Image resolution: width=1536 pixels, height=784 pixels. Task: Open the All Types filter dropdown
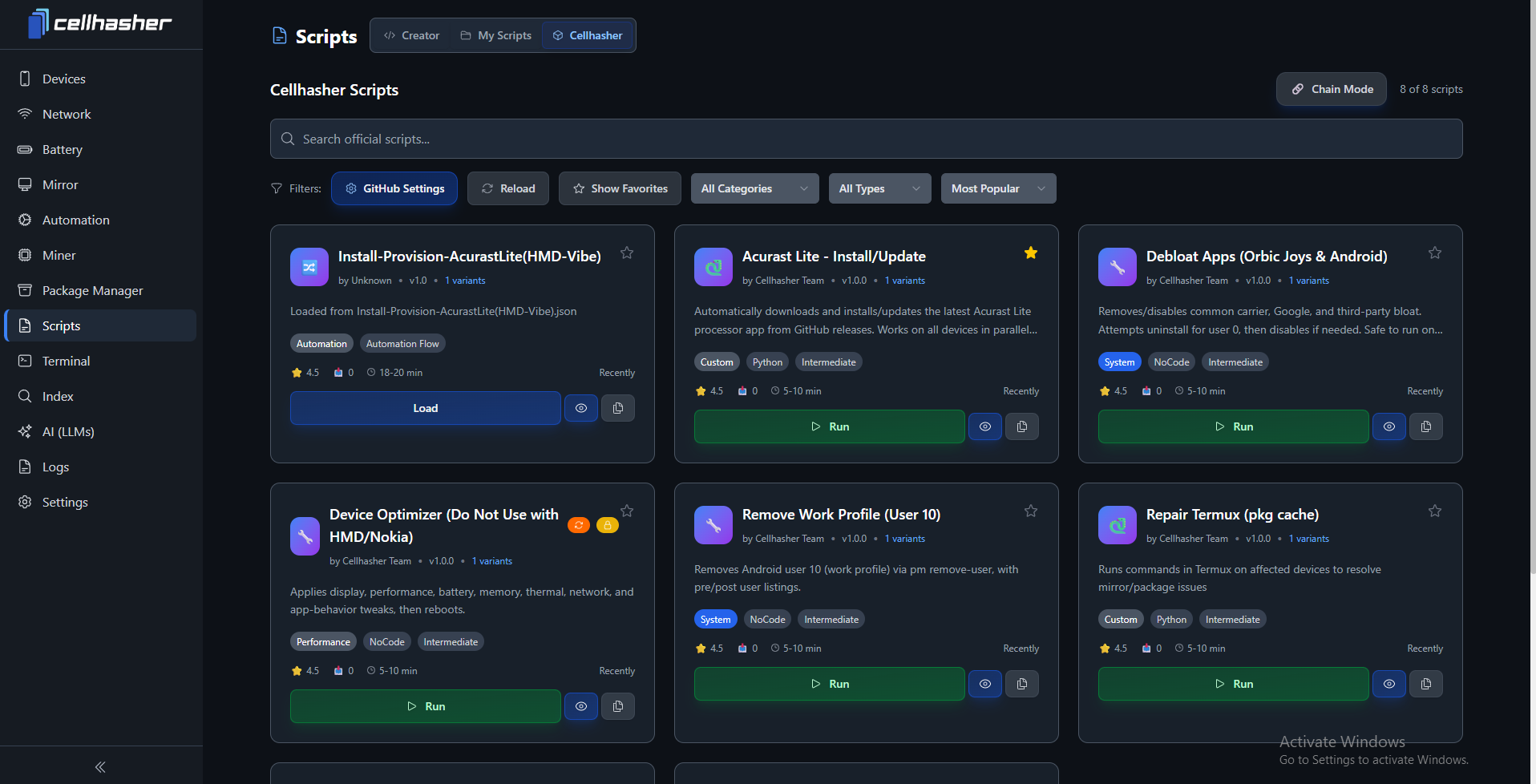(879, 188)
